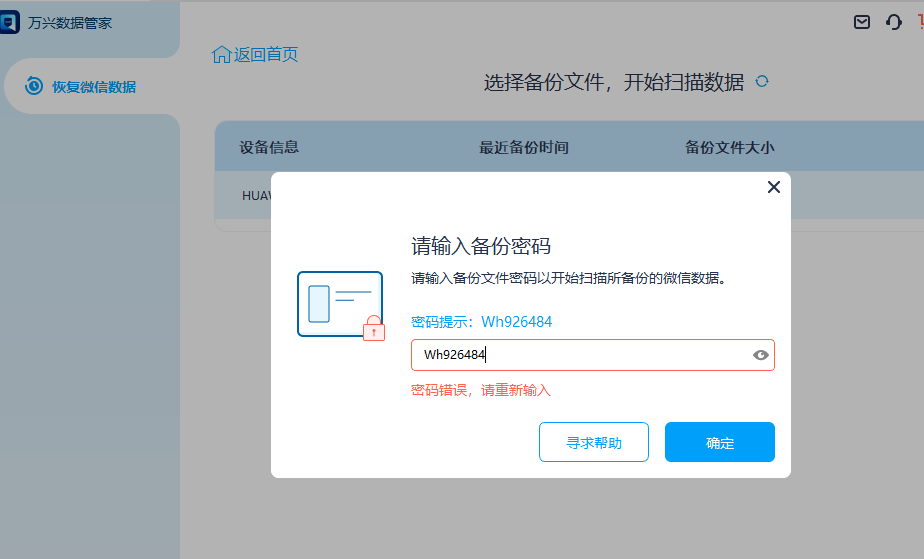This screenshot has height=559, width=924.
Task: Select 恢复微信数据 in the sidebar
Action: tap(92, 86)
